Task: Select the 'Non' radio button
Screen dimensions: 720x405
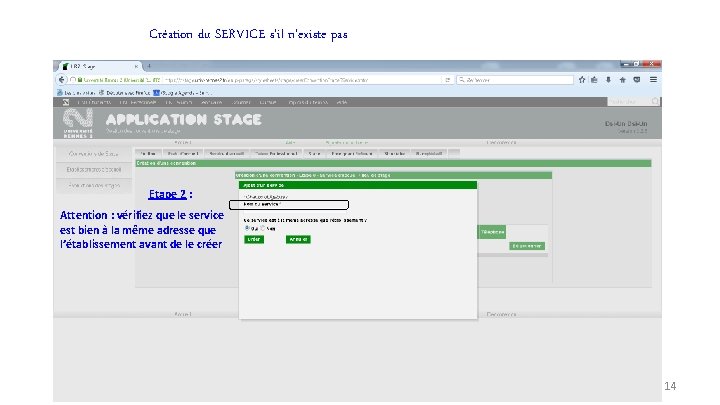Action: click(263, 228)
